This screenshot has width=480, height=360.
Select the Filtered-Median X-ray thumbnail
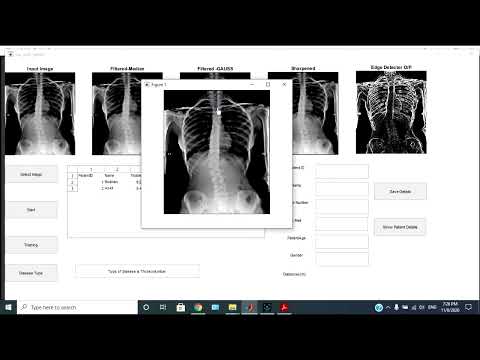pyautogui.click(x=116, y=113)
